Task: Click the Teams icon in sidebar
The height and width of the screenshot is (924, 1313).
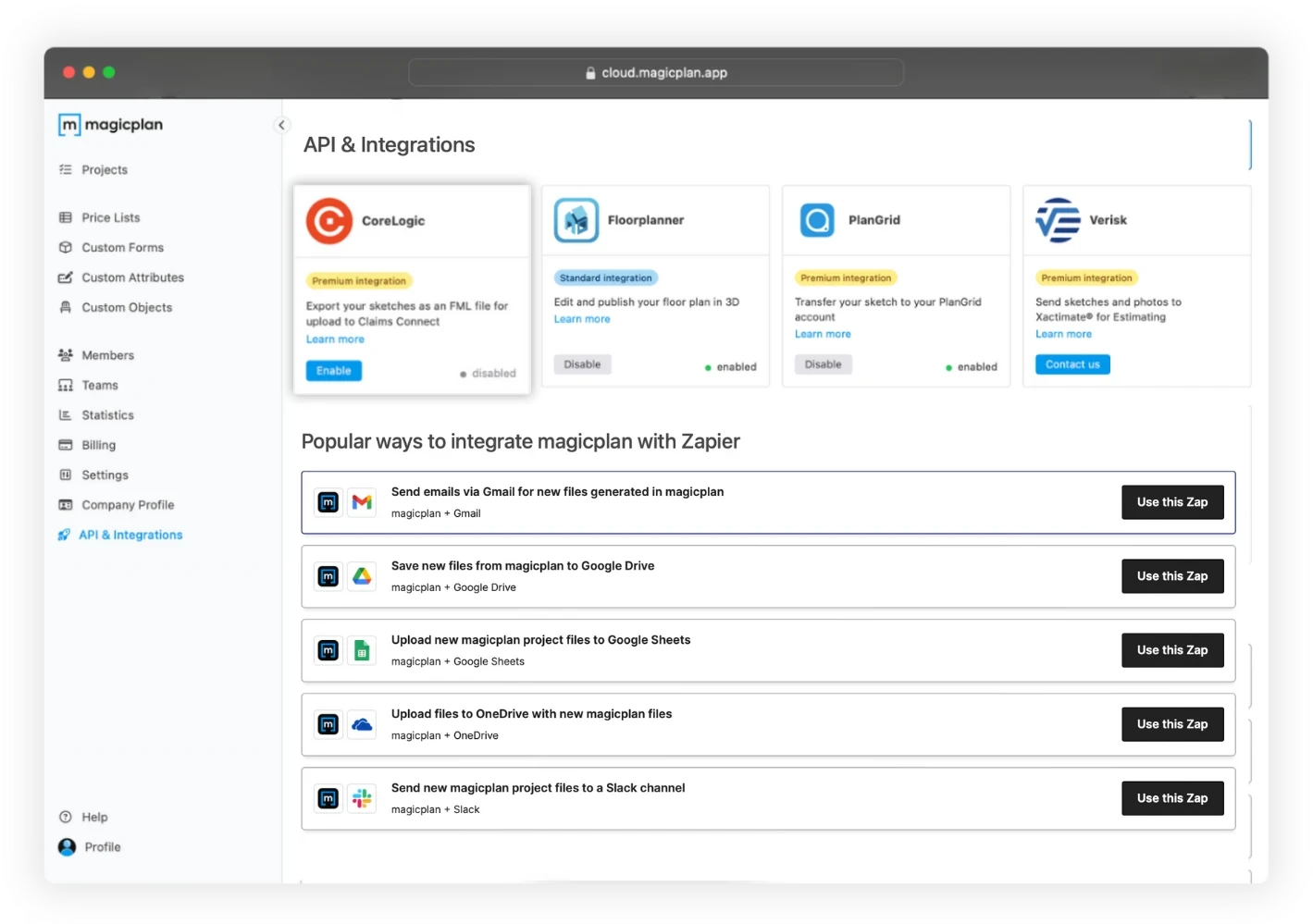Action: point(66,385)
